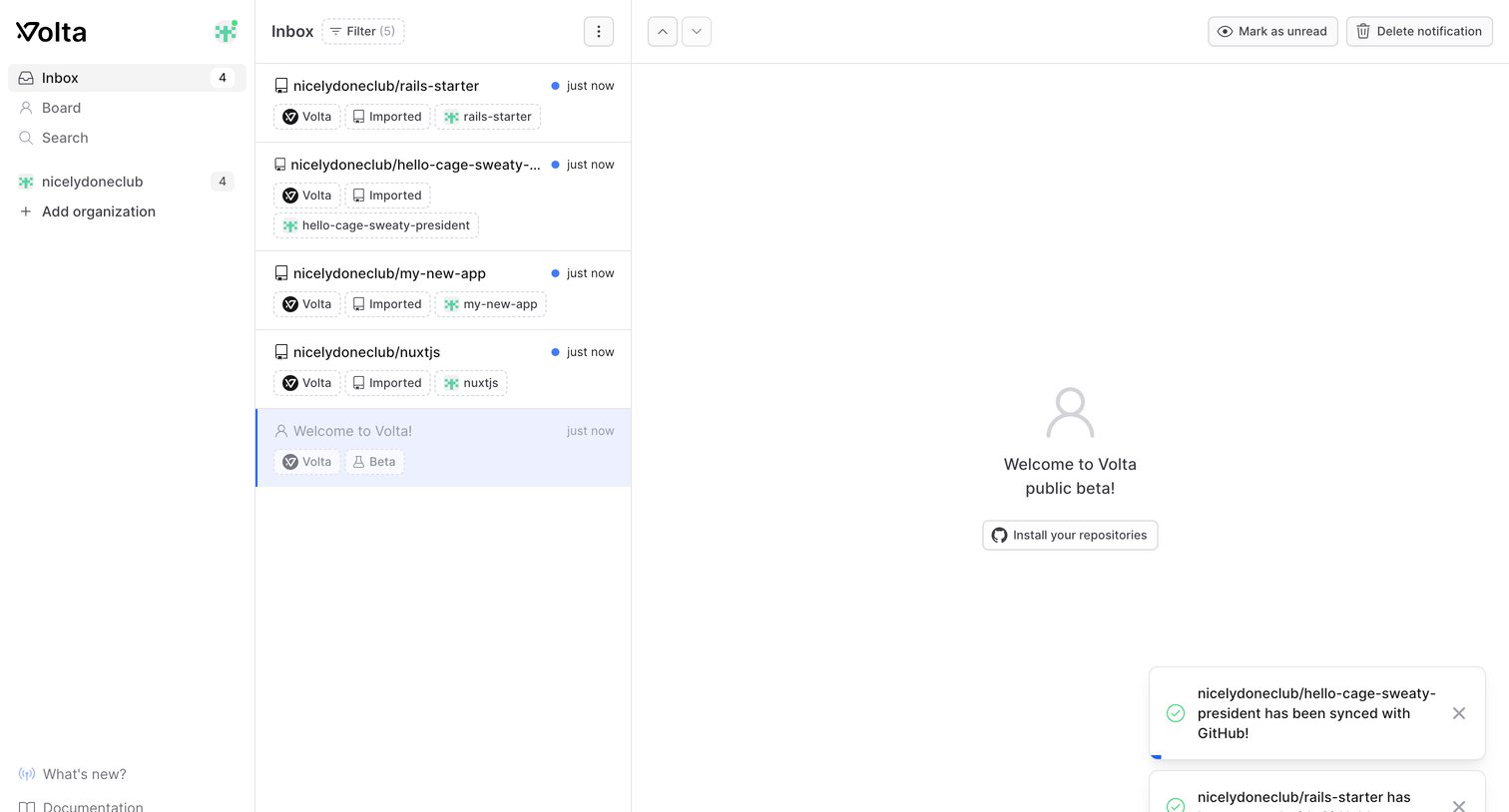
Task: Dismiss the rails-starter synced toast
Action: point(1459,805)
